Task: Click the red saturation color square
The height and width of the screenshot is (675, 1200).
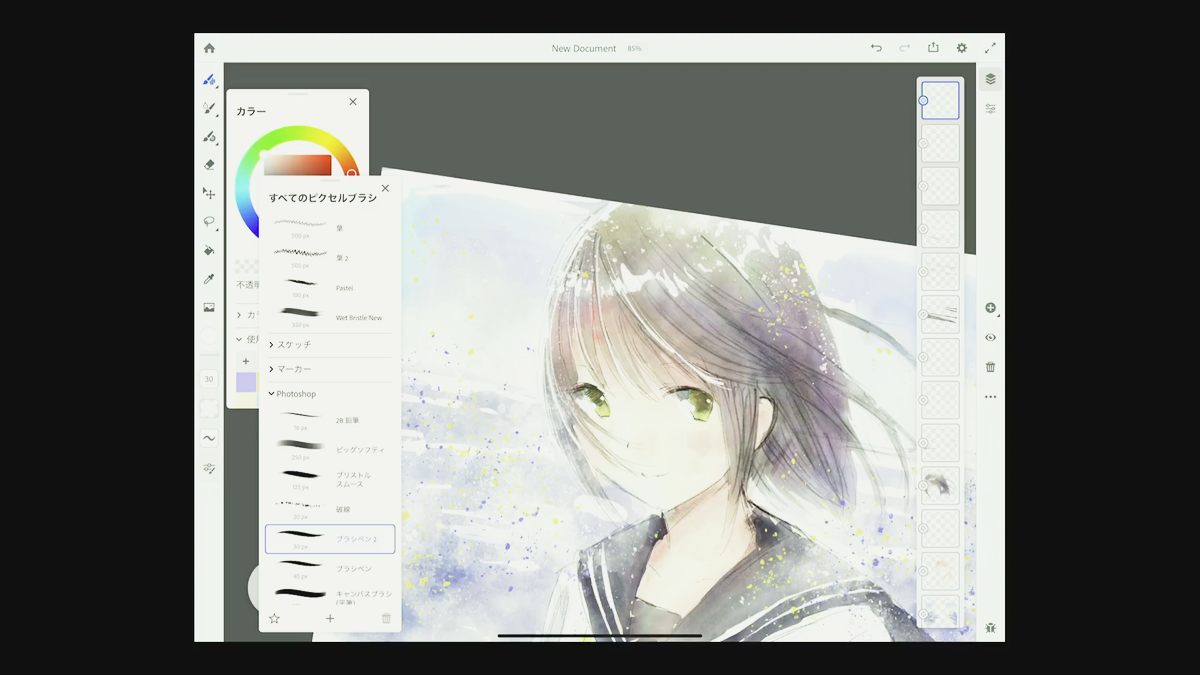Action: tap(297, 166)
